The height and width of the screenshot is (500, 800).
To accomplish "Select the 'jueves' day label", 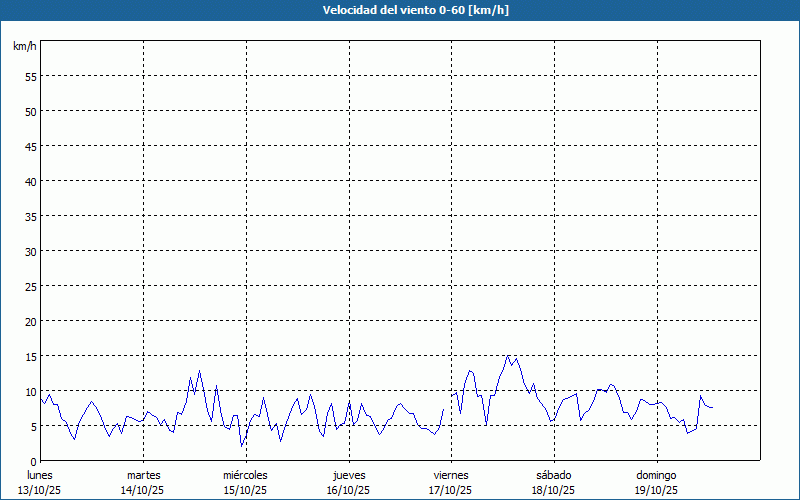I will click(x=348, y=475).
